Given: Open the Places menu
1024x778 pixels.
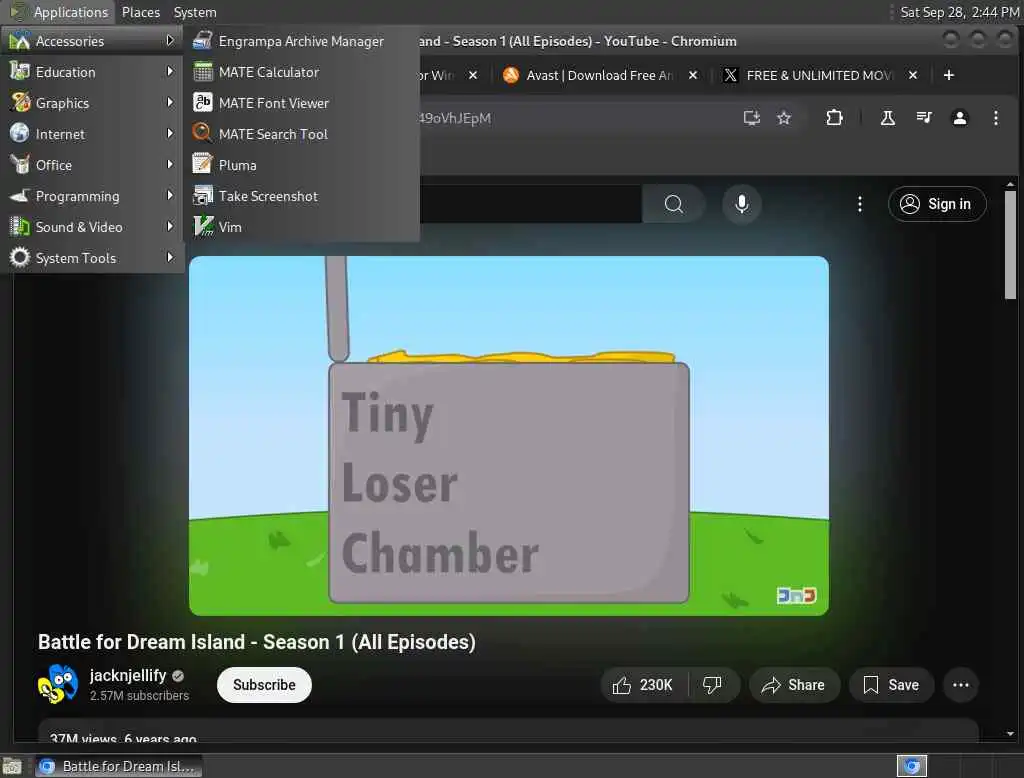Looking at the screenshot, I should pos(140,12).
